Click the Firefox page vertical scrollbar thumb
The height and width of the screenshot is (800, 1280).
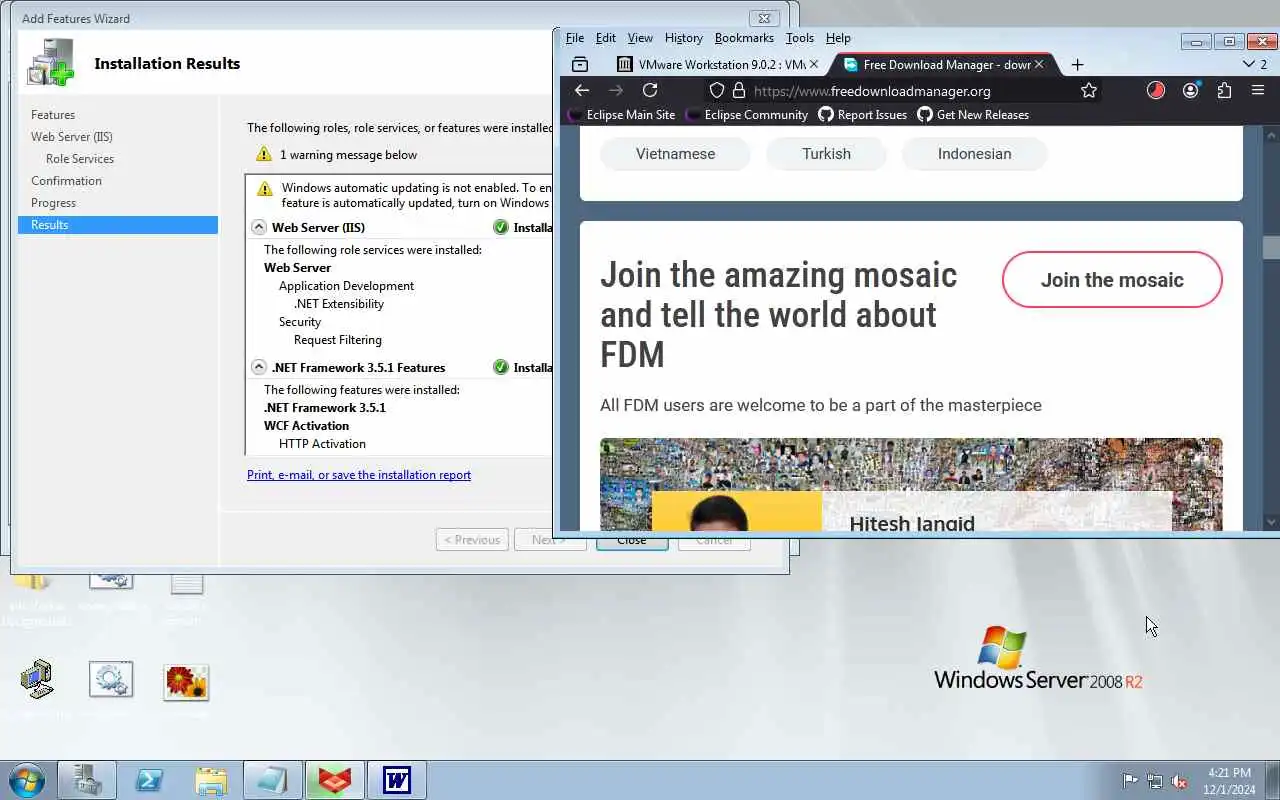tap(1271, 247)
